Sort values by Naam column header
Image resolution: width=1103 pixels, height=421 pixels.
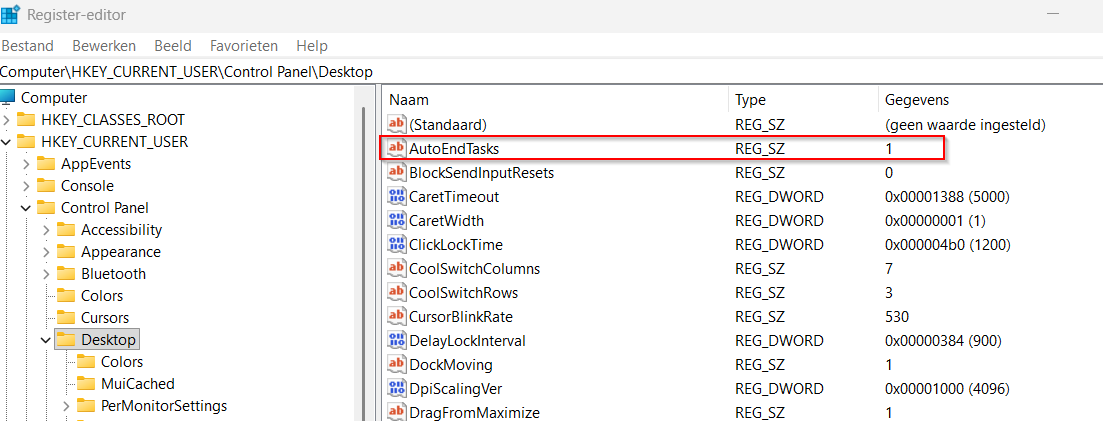pyautogui.click(x=408, y=100)
